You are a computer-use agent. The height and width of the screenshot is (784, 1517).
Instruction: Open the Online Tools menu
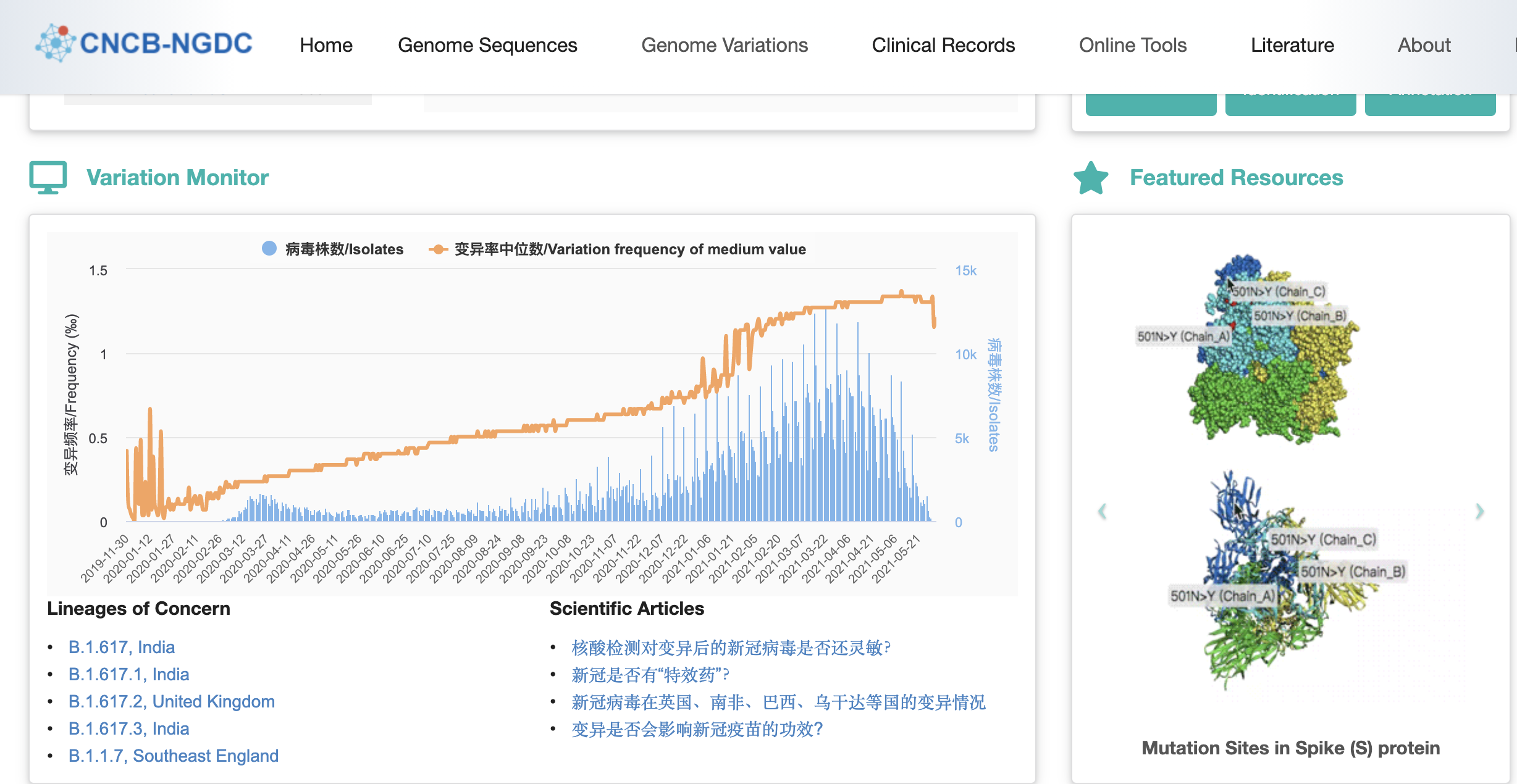pyautogui.click(x=1133, y=45)
